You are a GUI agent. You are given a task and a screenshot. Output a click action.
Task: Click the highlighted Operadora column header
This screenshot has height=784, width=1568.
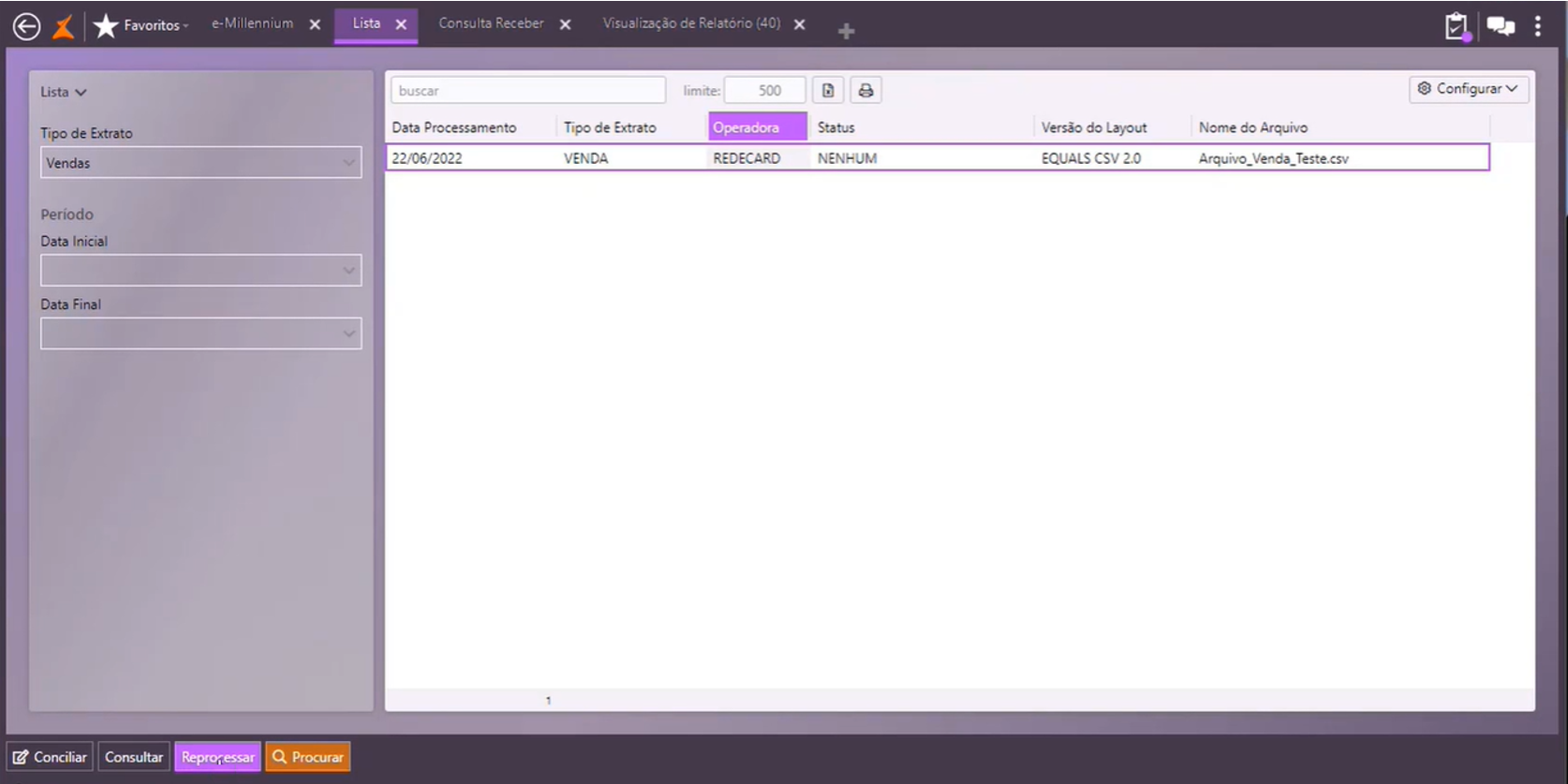click(x=758, y=126)
